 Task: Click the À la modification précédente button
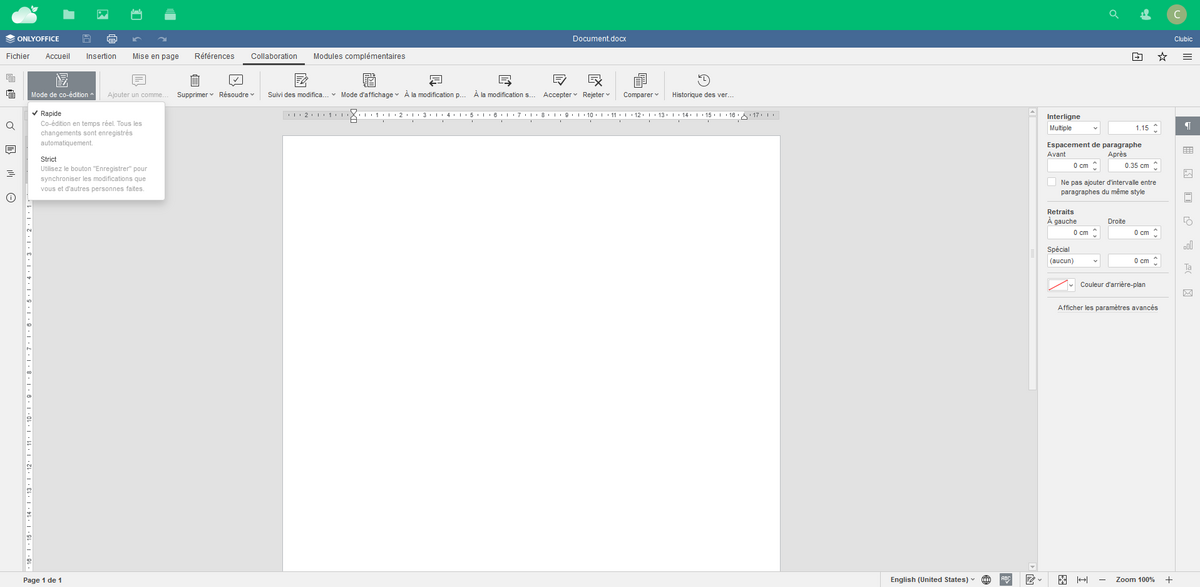(435, 86)
